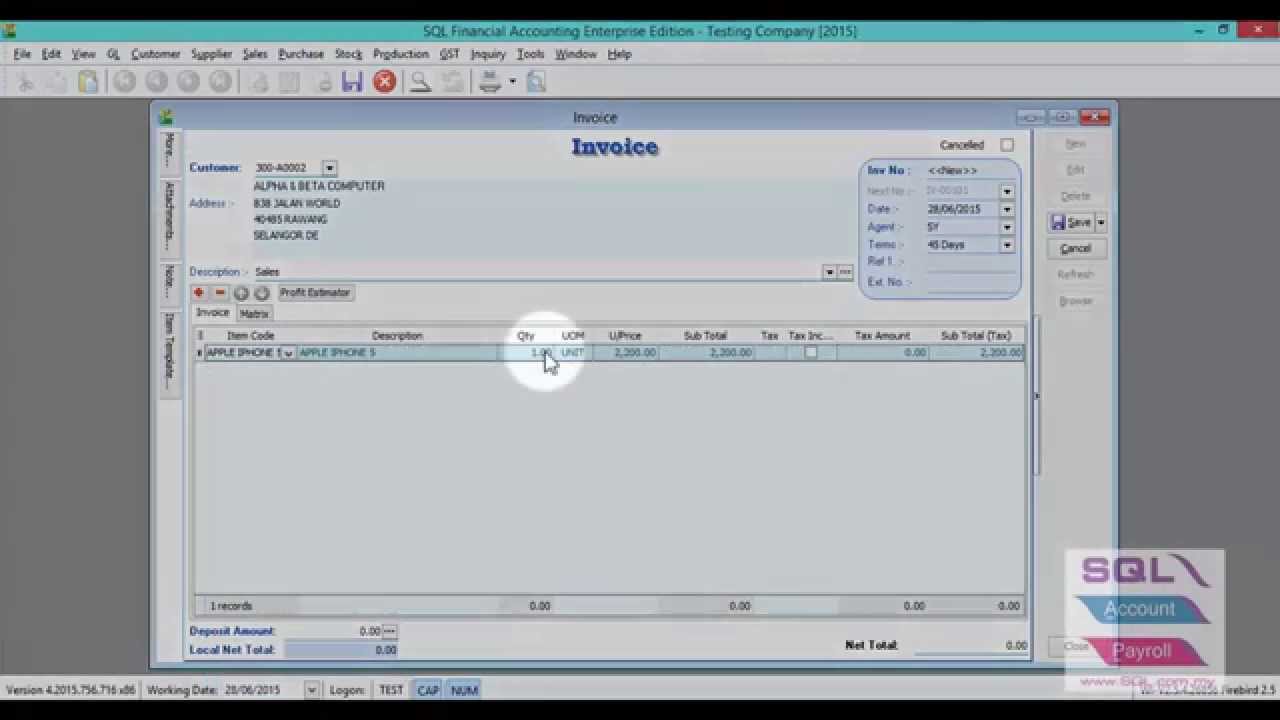
Task: Click the Paste clipboard toolbar icon
Action: click(89, 82)
